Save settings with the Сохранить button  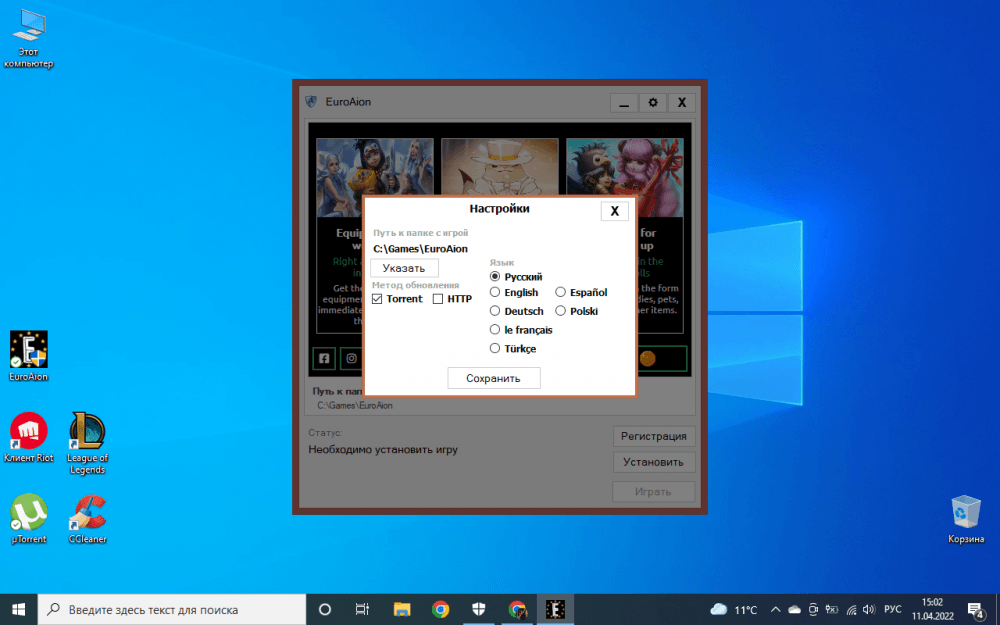493,378
